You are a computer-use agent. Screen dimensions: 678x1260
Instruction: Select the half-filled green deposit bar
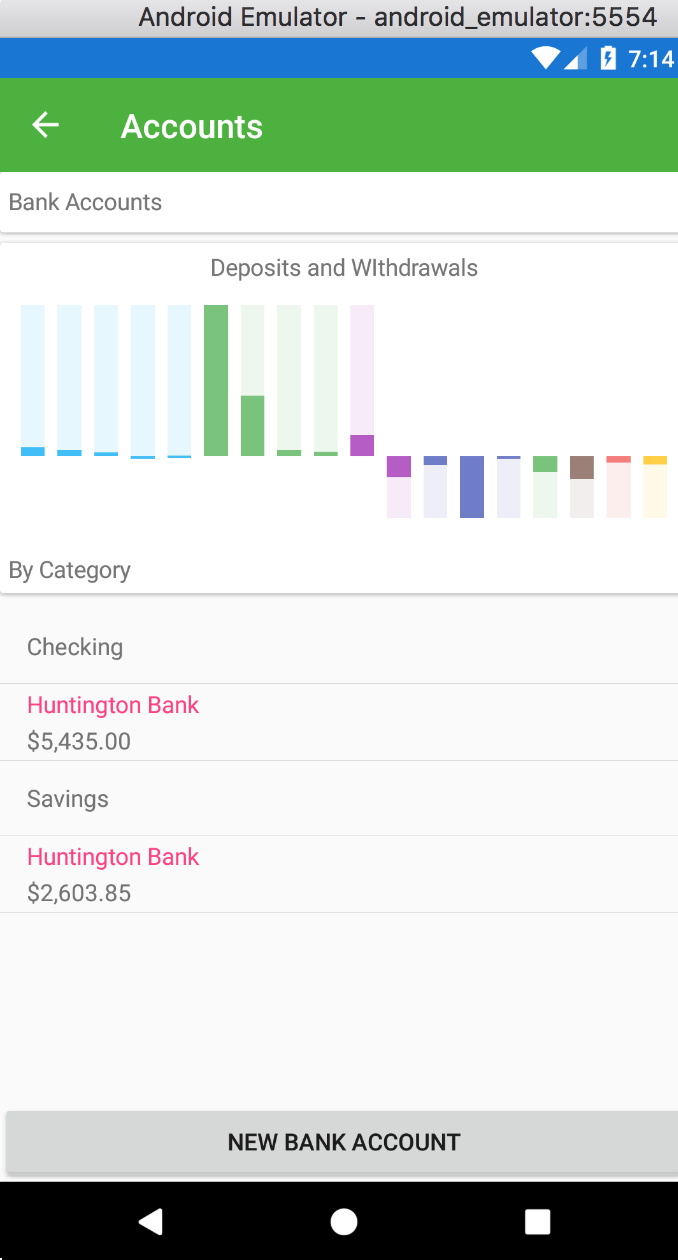(x=253, y=380)
